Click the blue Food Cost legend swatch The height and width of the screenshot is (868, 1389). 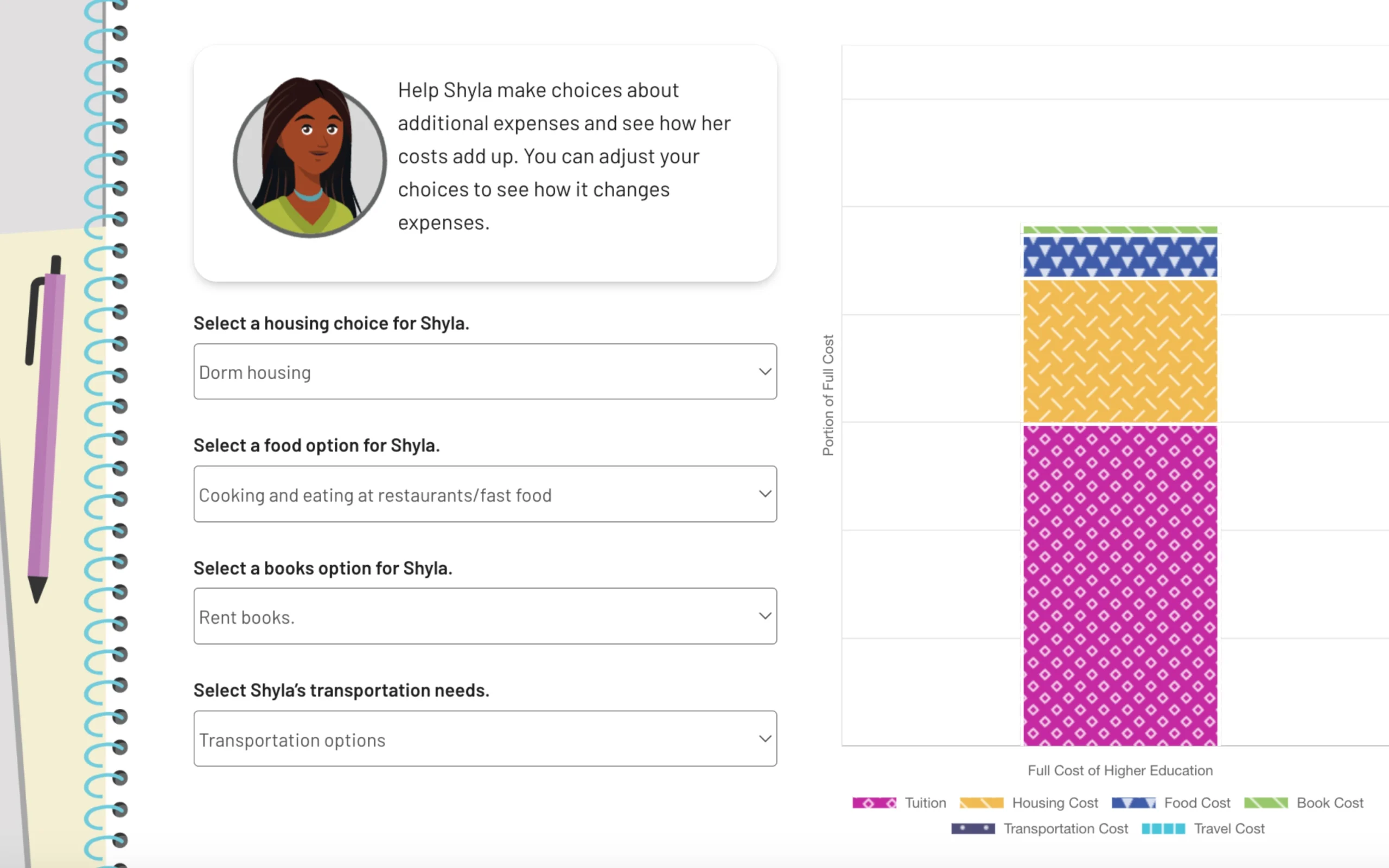coord(1133,802)
